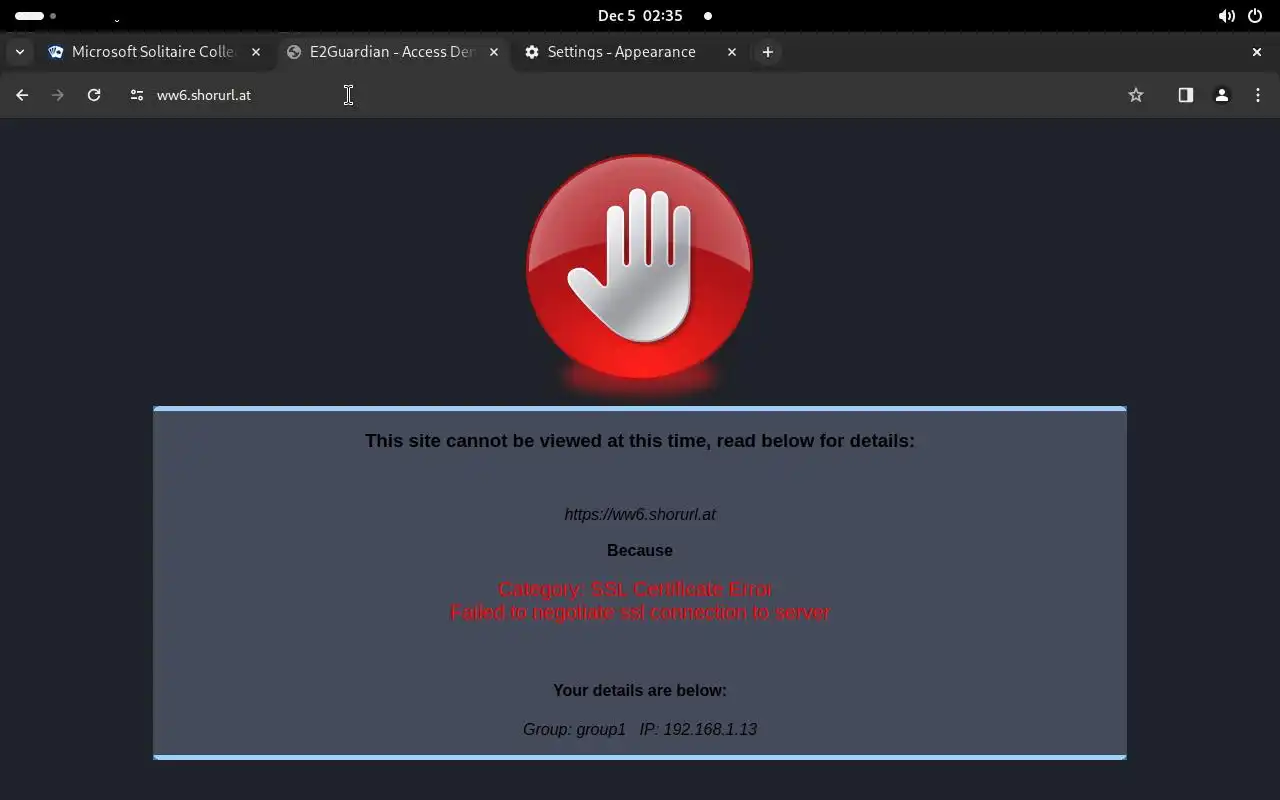1280x800 pixels.
Task: Open a new tab
Action: (x=767, y=52)
